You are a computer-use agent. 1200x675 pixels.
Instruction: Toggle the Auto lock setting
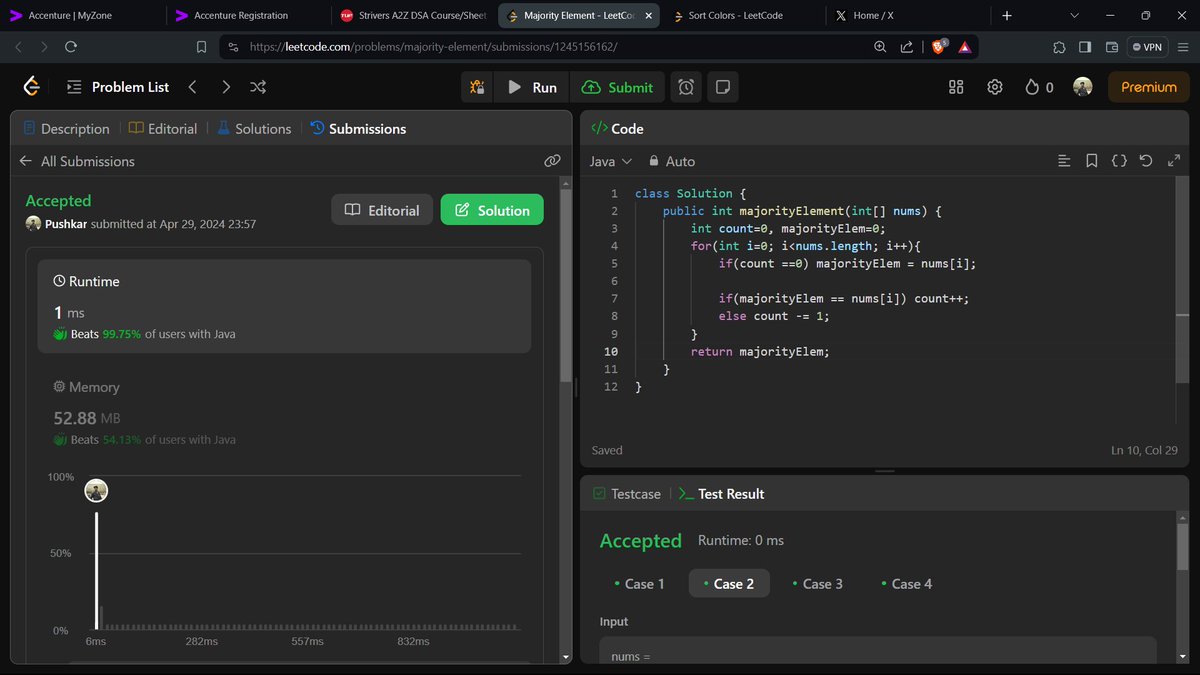672,161
